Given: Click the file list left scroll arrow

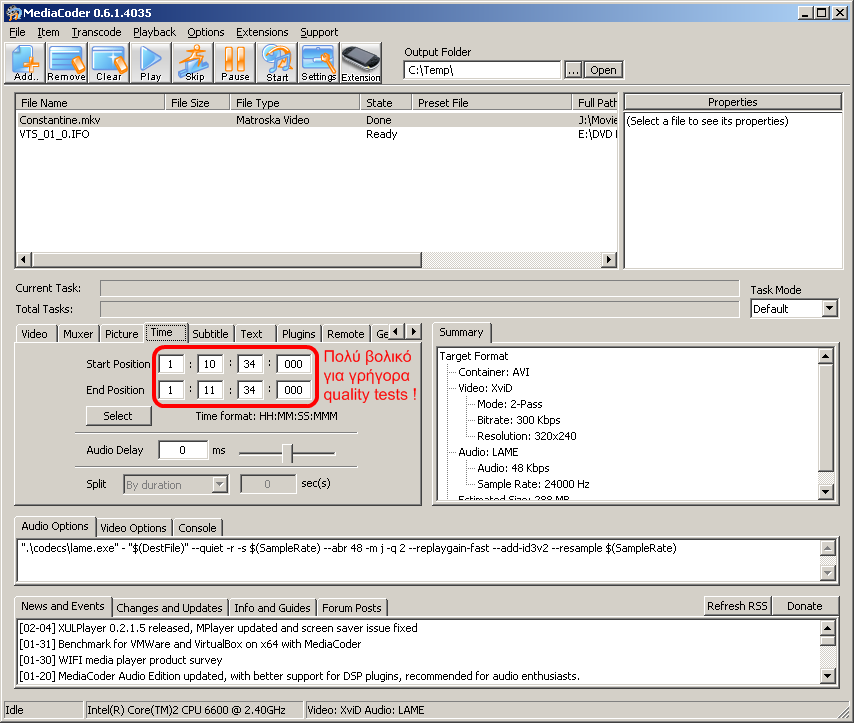Looking at the screenshot, I should [23, 260].
